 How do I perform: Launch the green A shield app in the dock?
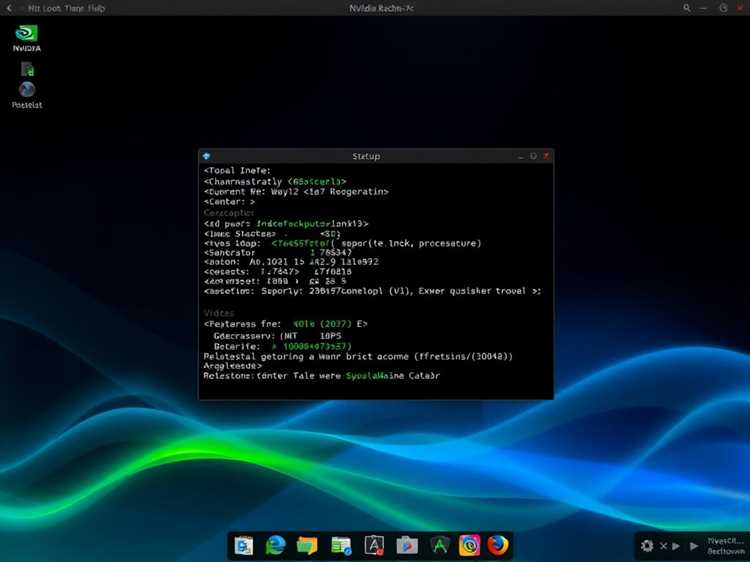(440, 546)
